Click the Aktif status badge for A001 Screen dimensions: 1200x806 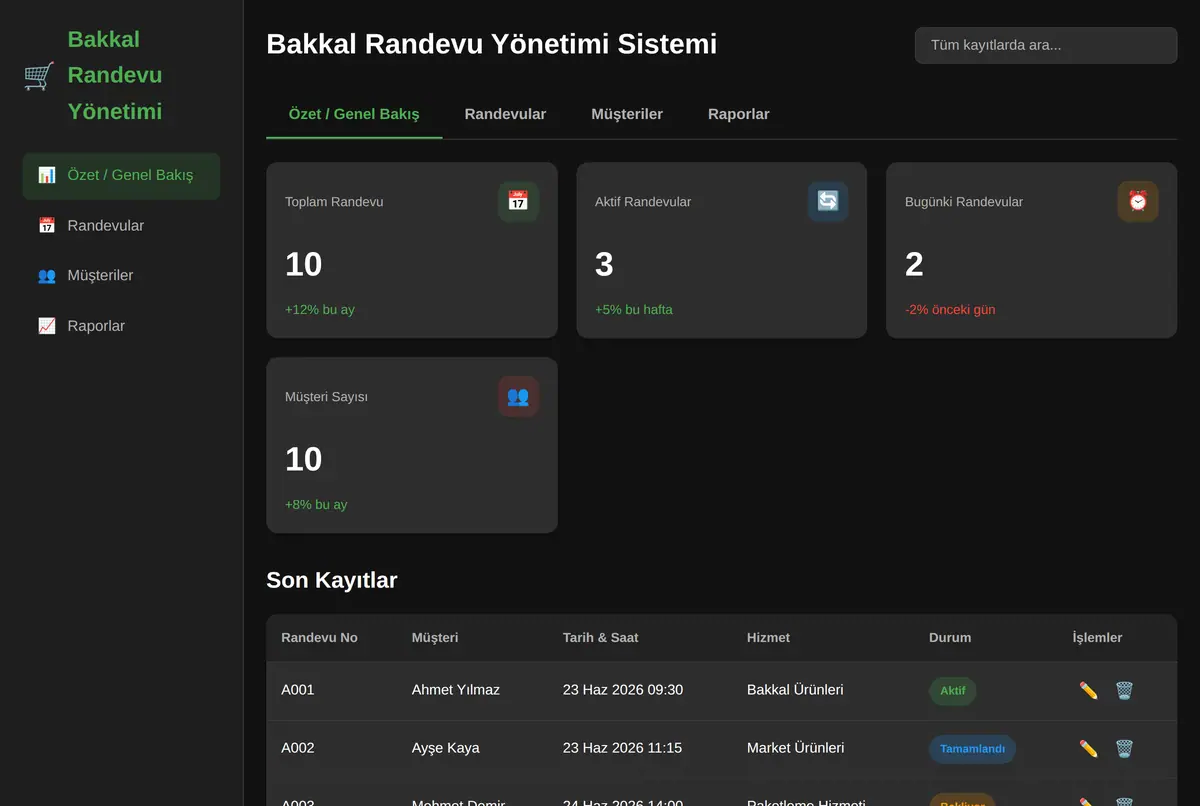(953, 691)
